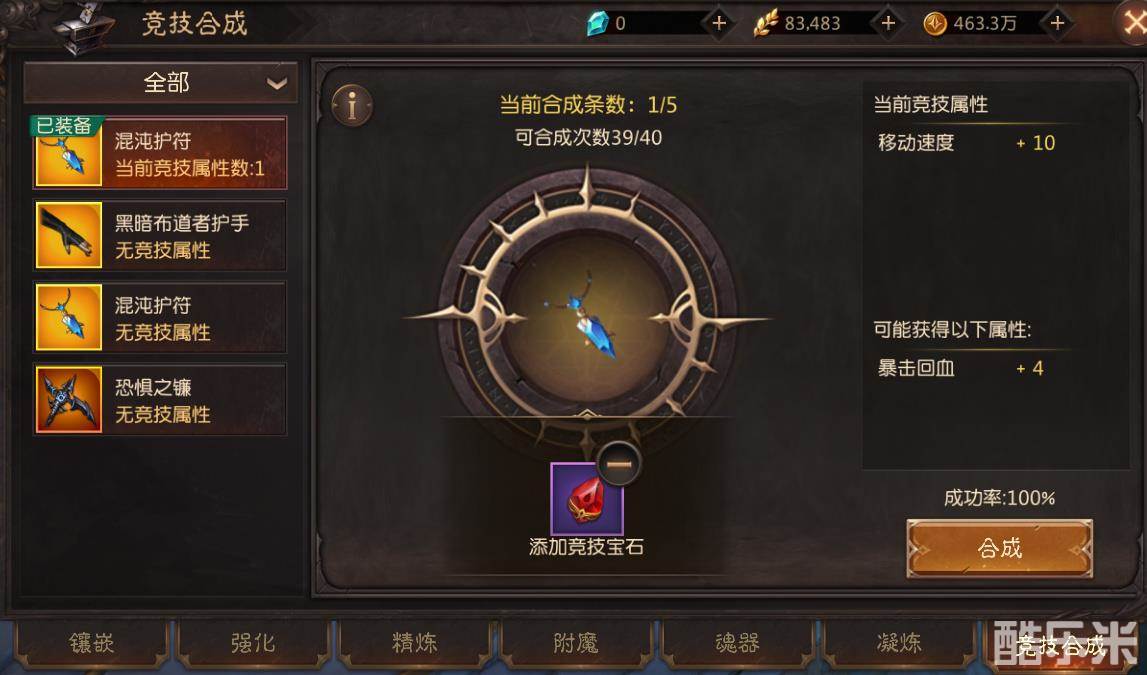Open the info icon in synthesis panel
The width and height of the screenshot is (1147, 675).
click(x=352, y=106)
